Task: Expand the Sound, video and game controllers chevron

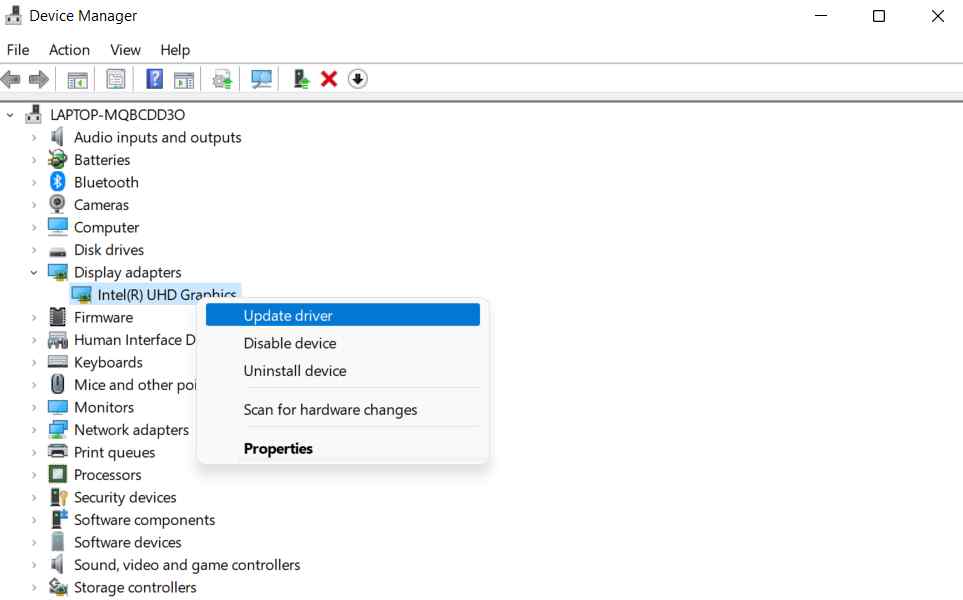Action: (x=34, y=565)
